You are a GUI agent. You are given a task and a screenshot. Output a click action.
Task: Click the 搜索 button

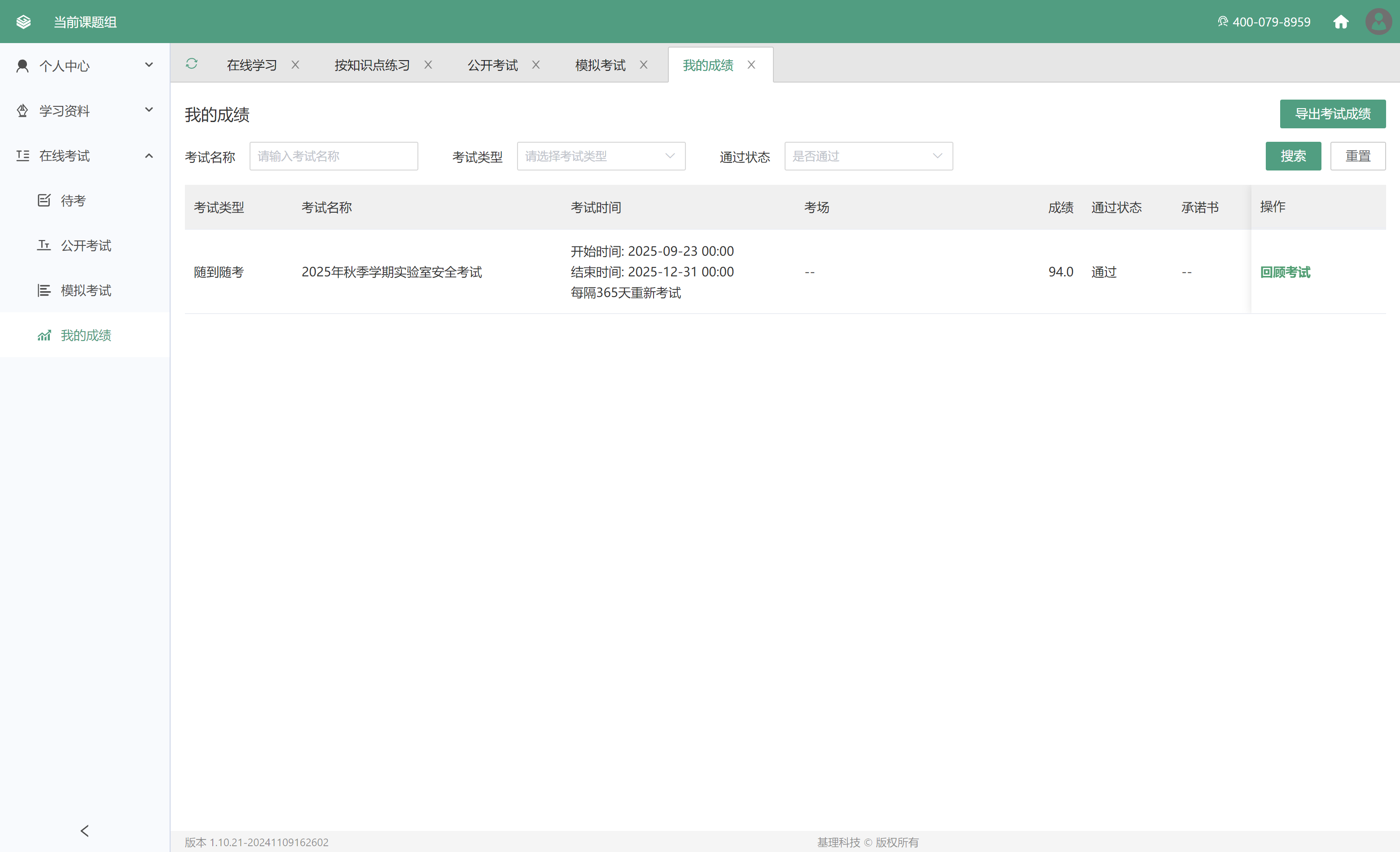coord(1293,156)
